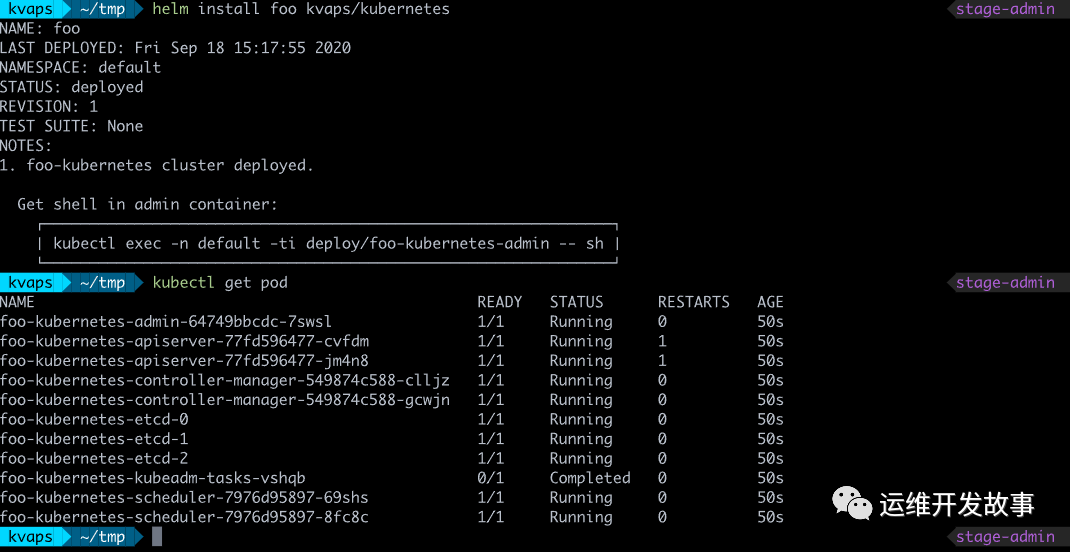
Task: Click pod name 'foo-kubernetes-etcd-1'
Action: pos(94,439)
